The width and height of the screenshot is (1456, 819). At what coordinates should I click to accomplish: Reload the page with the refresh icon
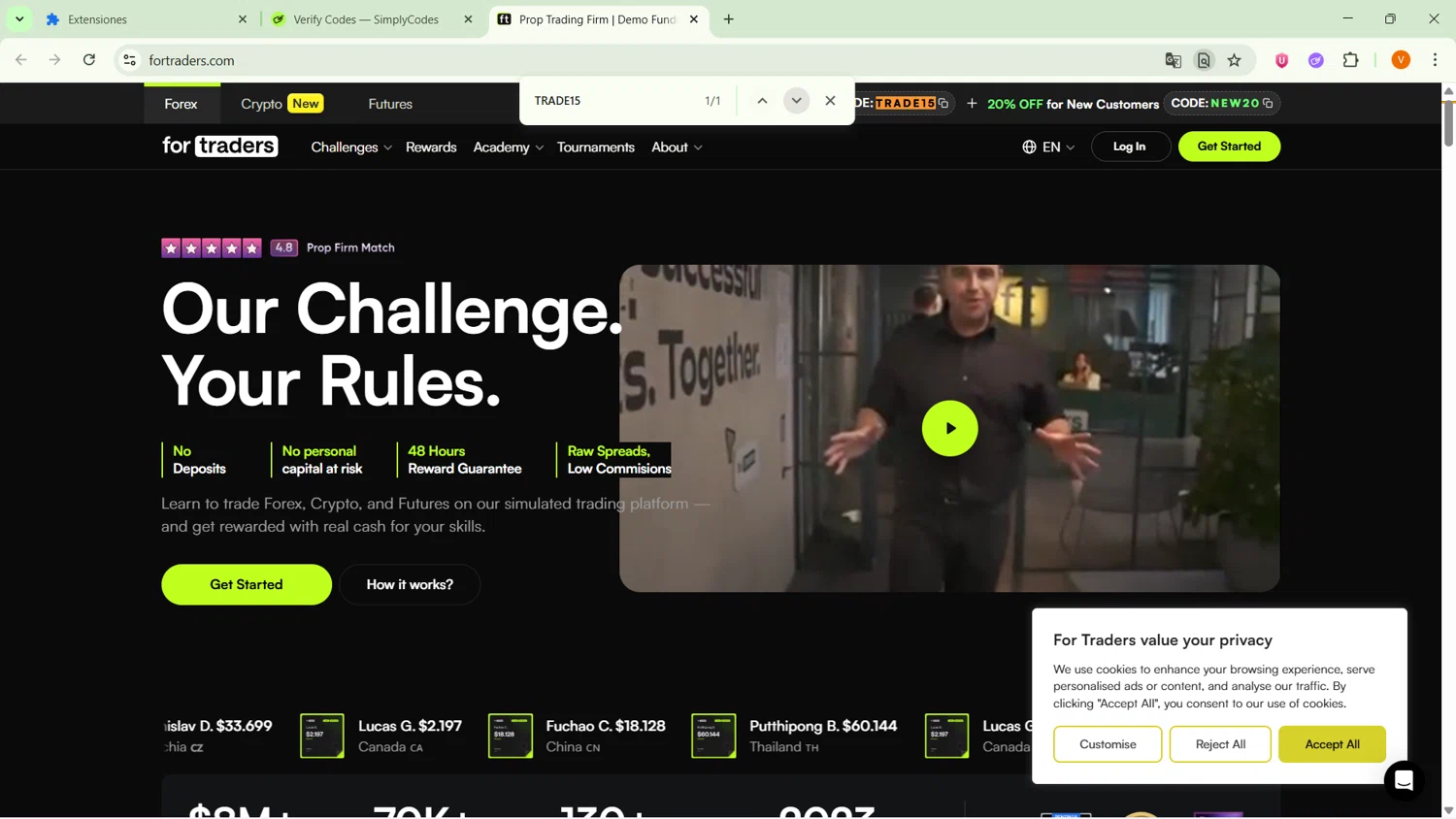pyautogui.click(x=89, y=60)
